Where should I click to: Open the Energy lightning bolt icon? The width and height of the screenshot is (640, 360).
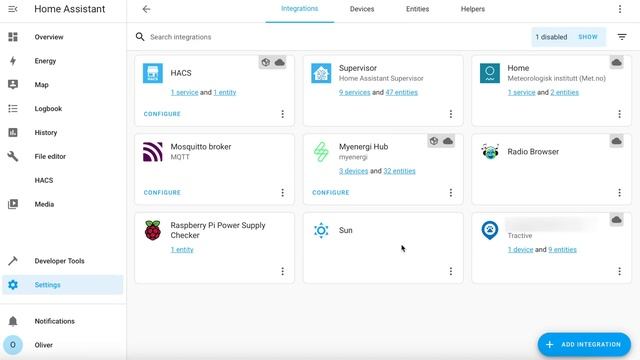13,61
